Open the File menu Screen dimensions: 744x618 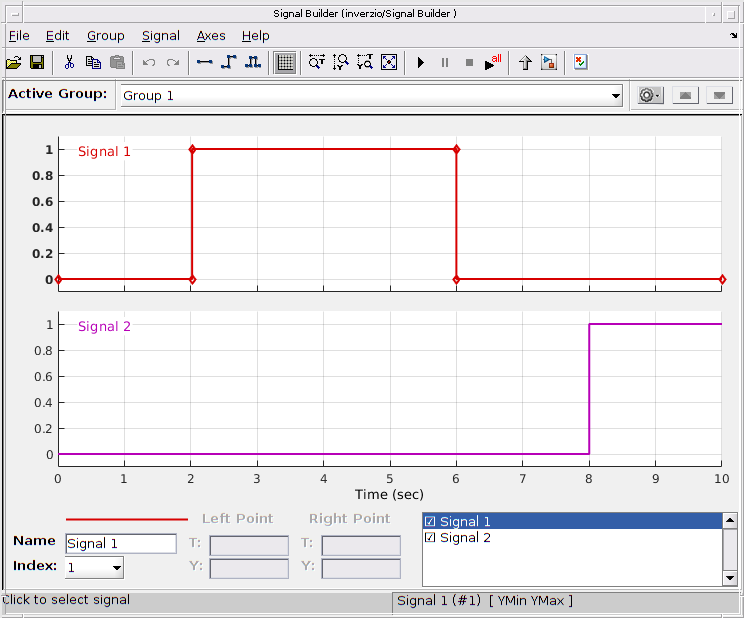pos(19,36)
